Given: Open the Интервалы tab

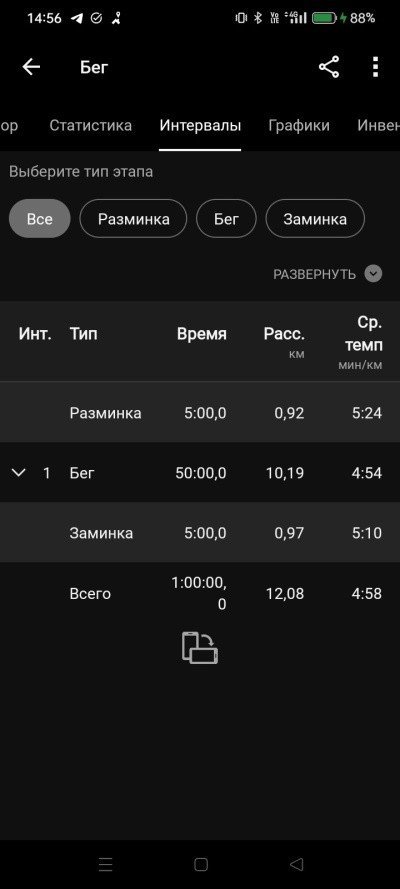Looking at the screenshot, I should pyautogui.click(x=200, y=125).
